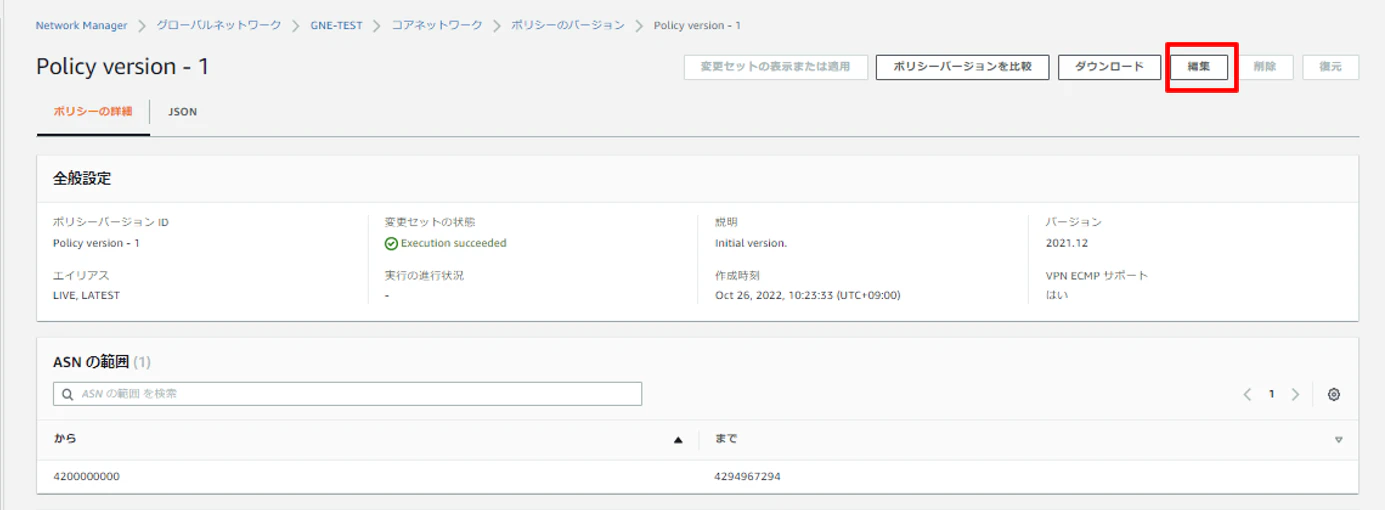Click the LIVE, LATEST alias value
Screen dimensions: 1385x510
[x=86, y=295]
